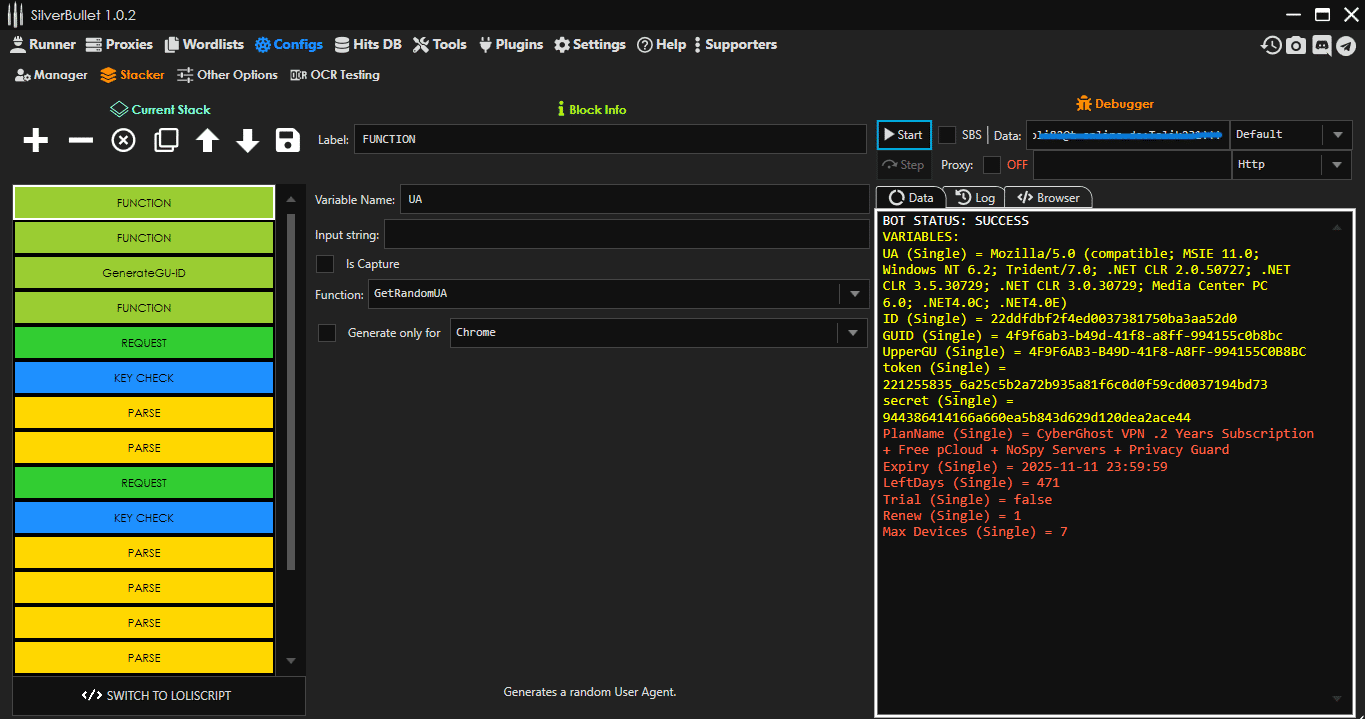Image resolution: width=1365 pixels, height=719 pixels.
Task: Add a new block to the stack
Action: coord(35,140)
